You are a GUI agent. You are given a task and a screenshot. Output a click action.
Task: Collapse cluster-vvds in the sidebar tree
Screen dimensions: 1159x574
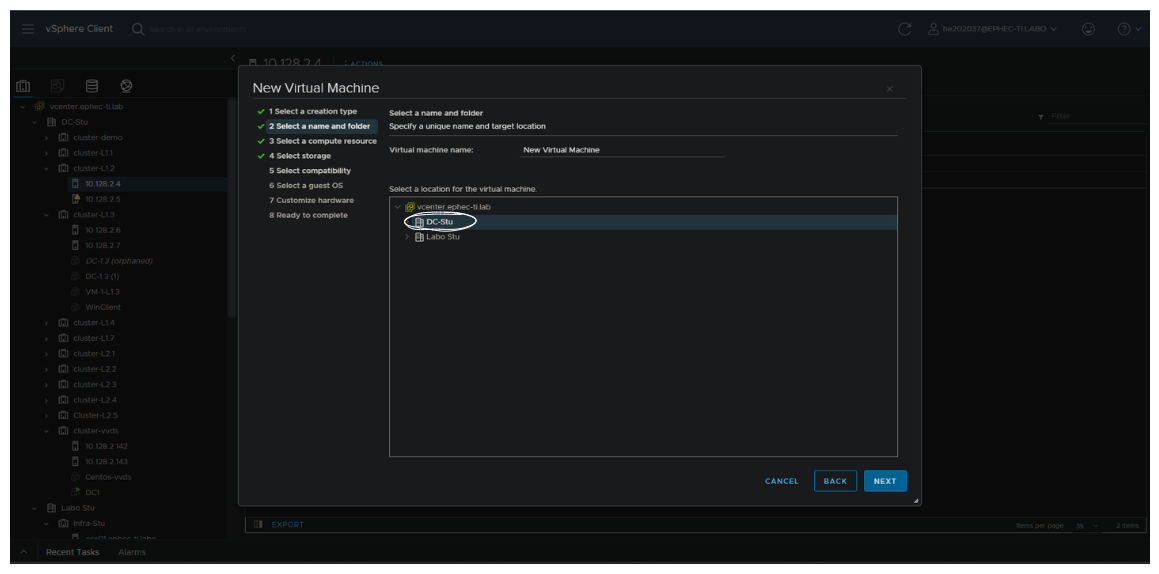[x=46, y=431]
